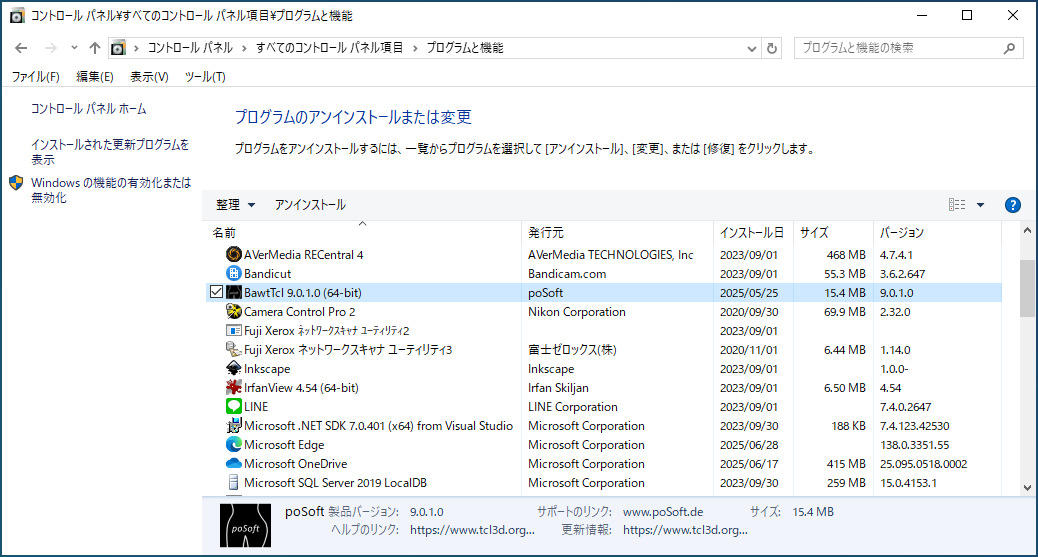Click the LINE Corporation publisher cell
The width and height of the screenshot is (1038, 557).
click(x=573, y=407)
